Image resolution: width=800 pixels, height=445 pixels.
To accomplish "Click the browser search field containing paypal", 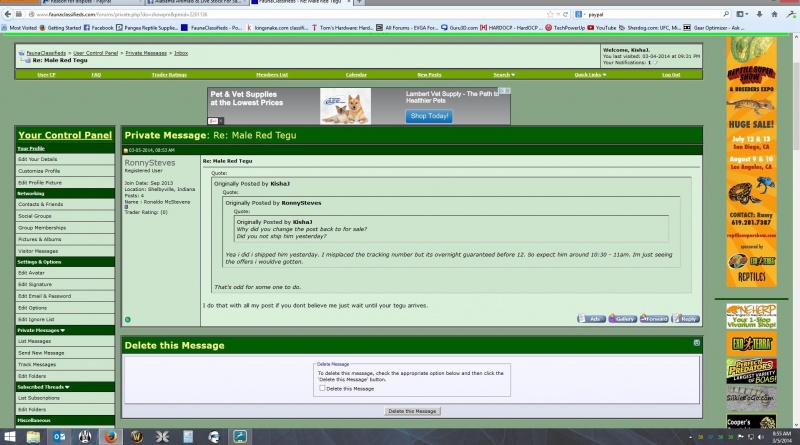I will (x=654, y=14).
